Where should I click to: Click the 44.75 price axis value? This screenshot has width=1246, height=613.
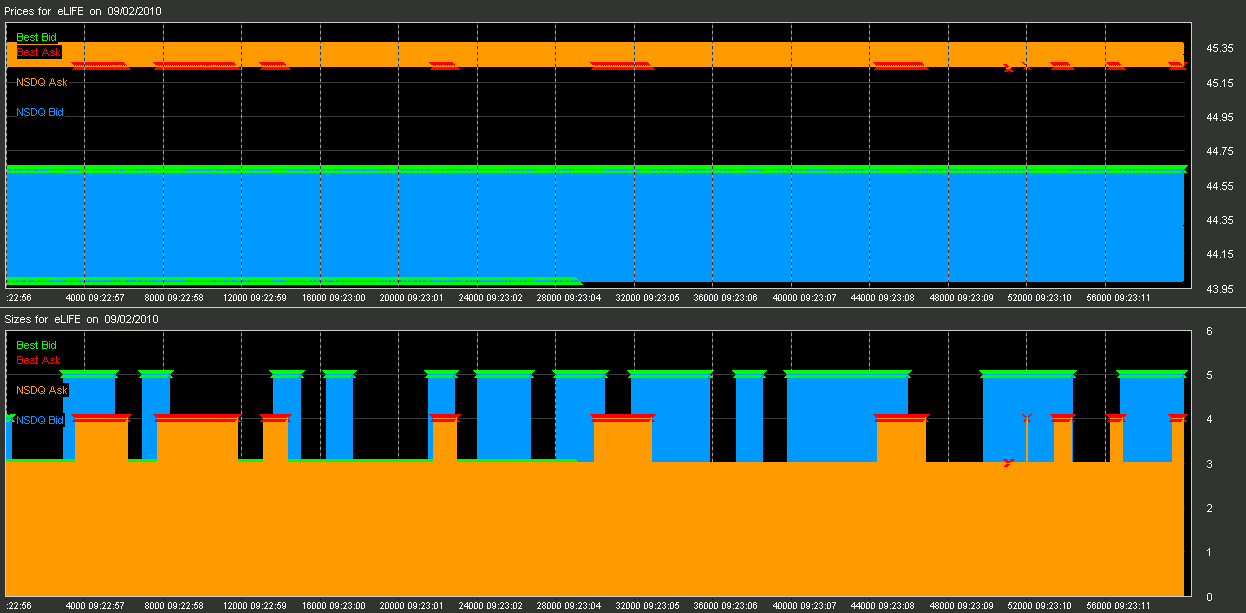(x=1220, y=151)
